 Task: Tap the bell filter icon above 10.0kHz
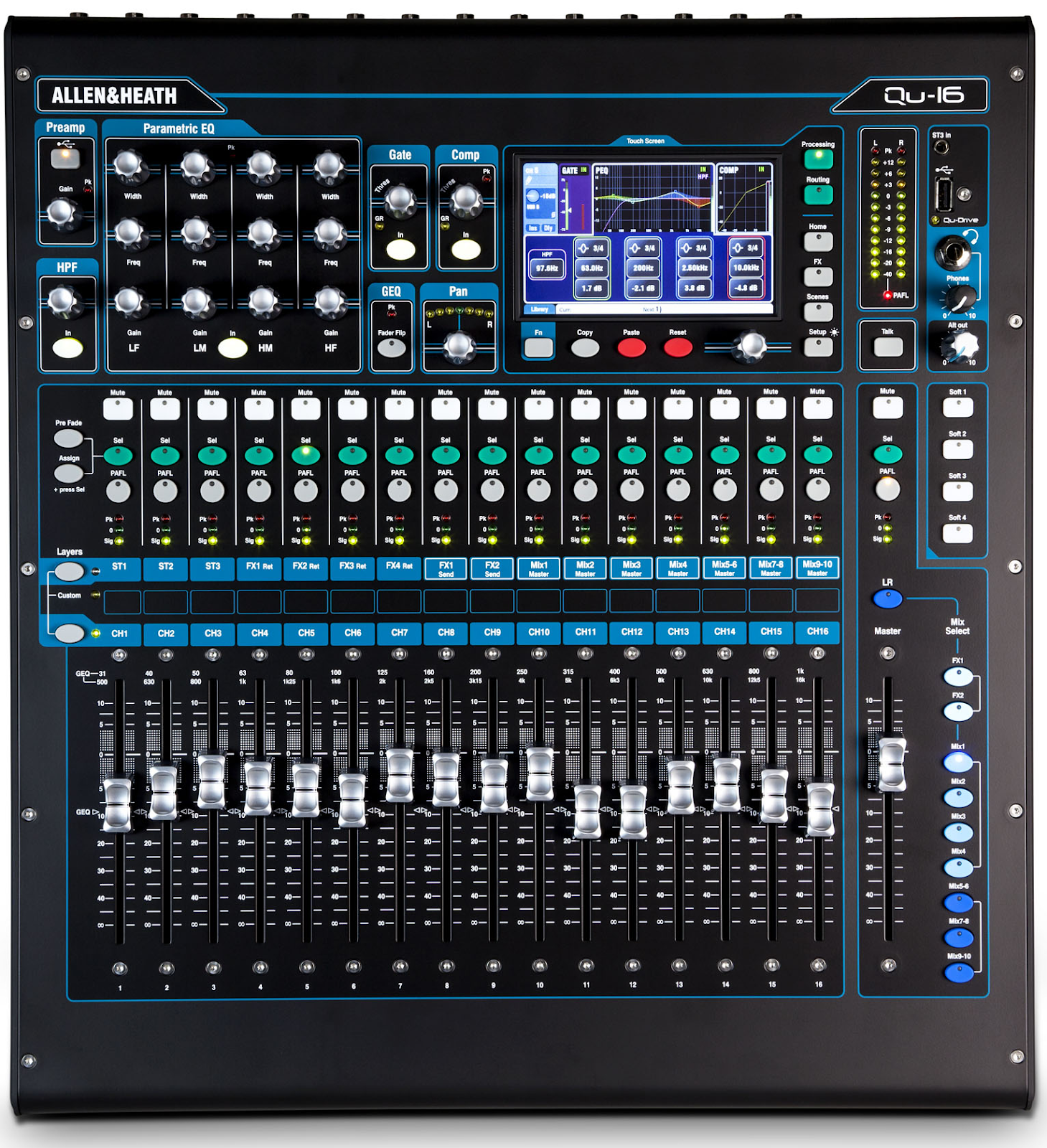point(738,248)
